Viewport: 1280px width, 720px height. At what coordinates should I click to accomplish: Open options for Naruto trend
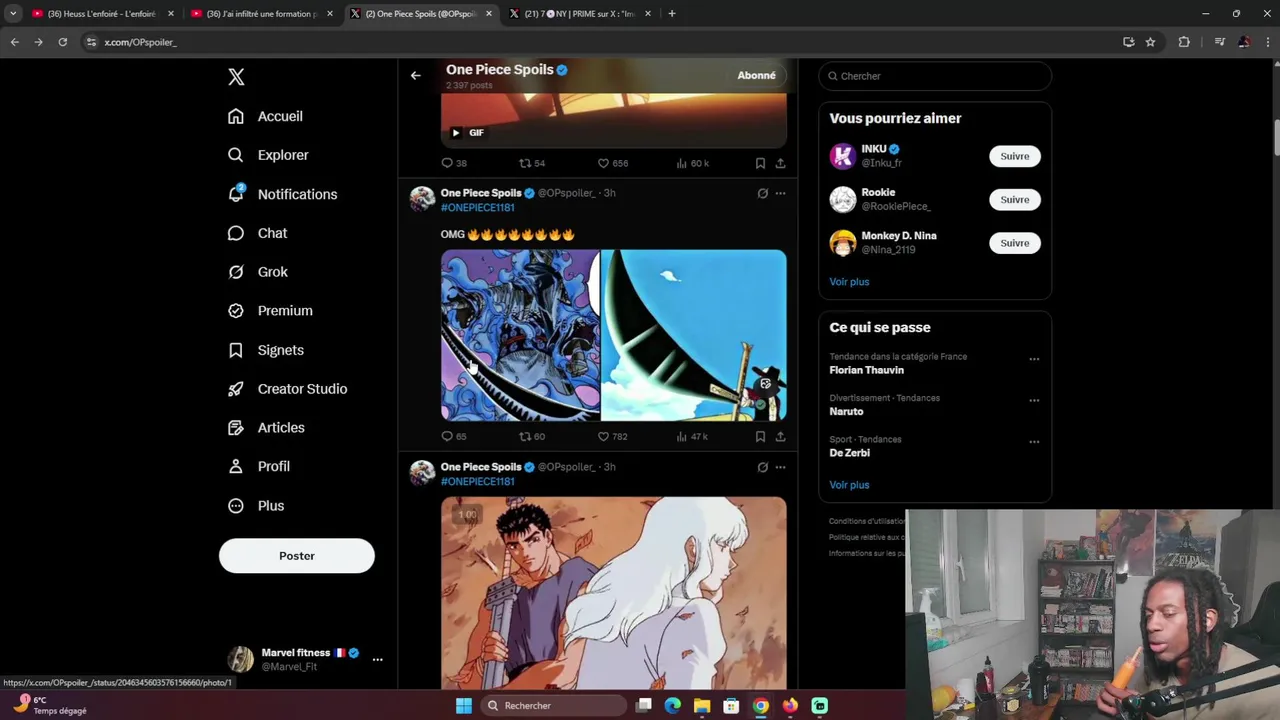pyautogui.click(x=1034, y=400)
